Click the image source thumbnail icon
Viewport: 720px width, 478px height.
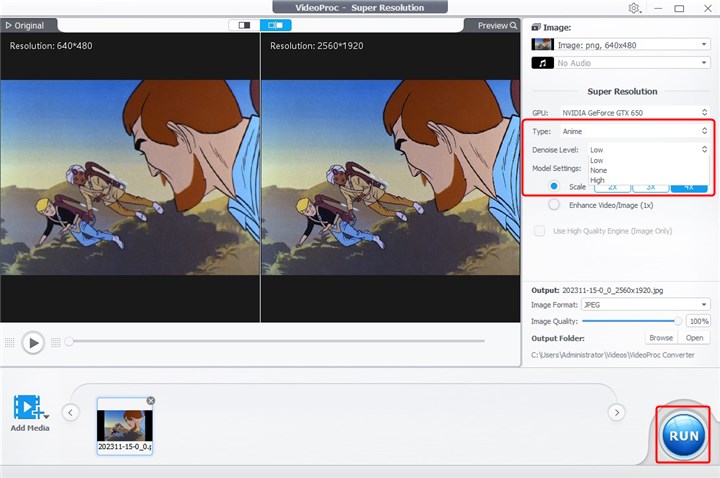[x=542, y=45]
